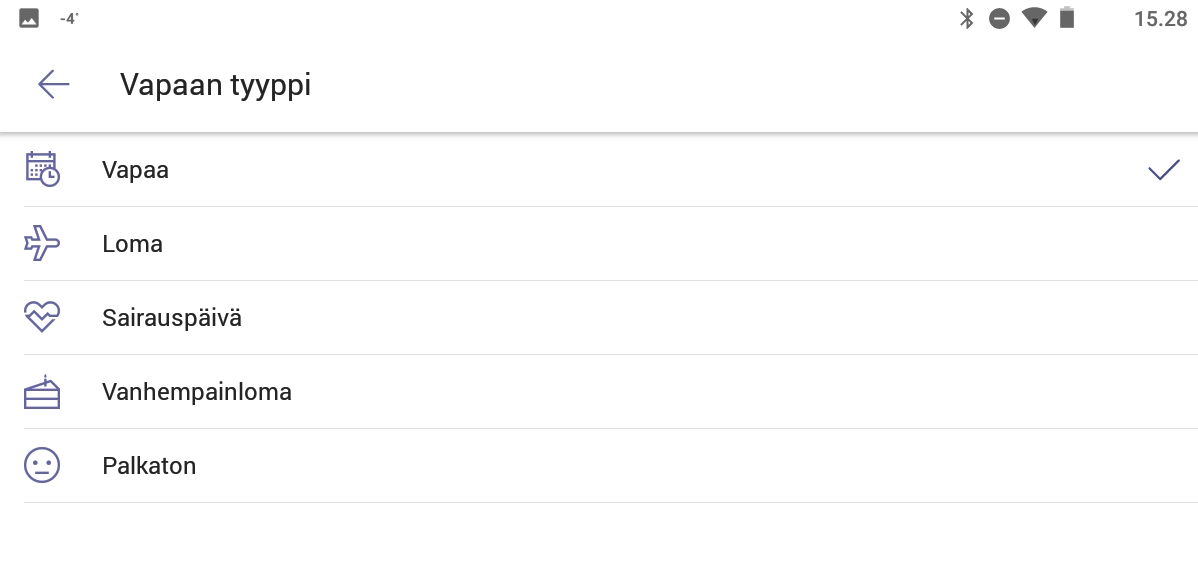This screenshot has width=1198, height=561.
Task: Toggle the checkmark on the Vapaa row
Action: (x=1164, y=170)
